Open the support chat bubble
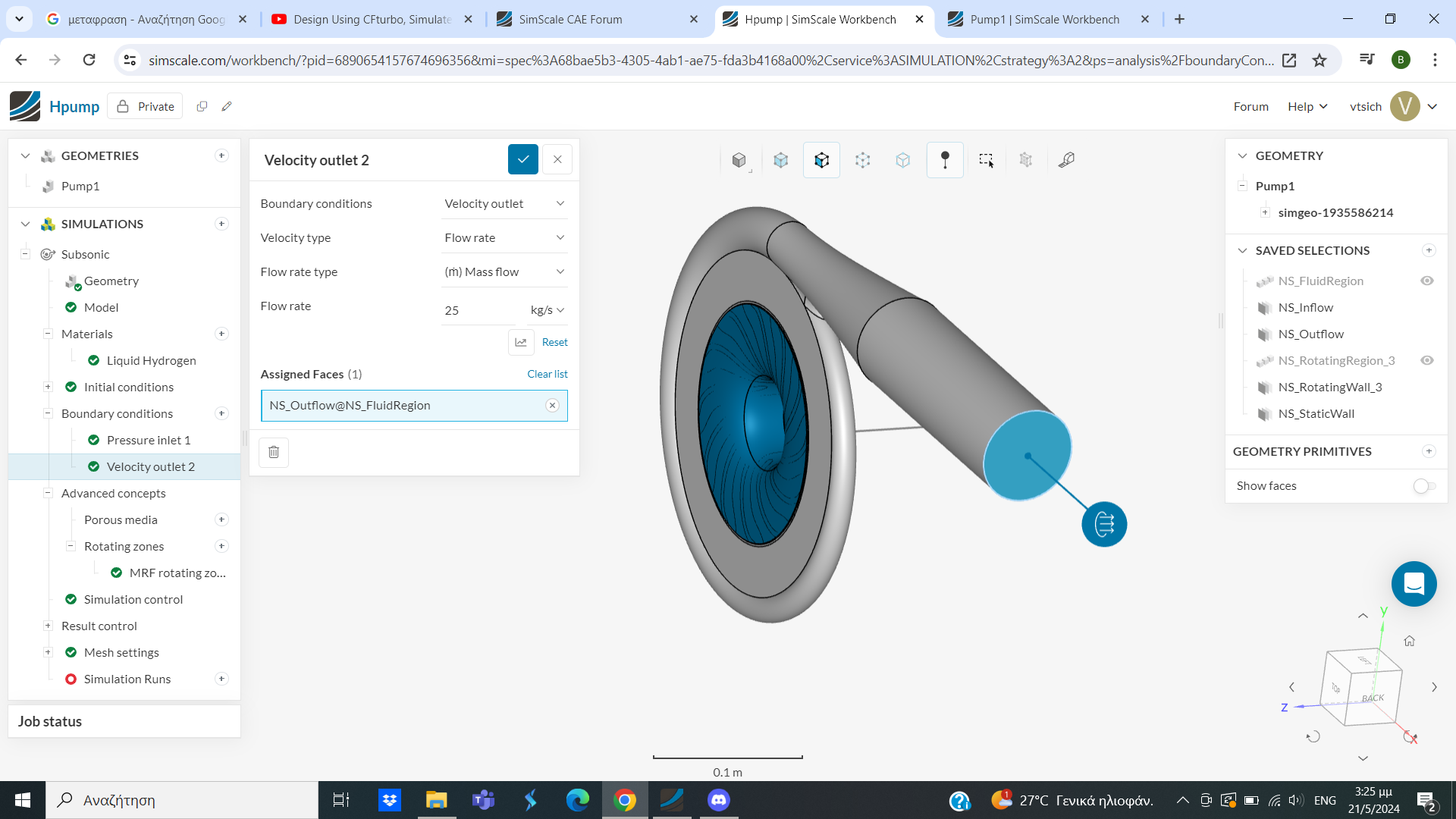The width and height of the screenshot is (1456, 819). [1414, 584]
